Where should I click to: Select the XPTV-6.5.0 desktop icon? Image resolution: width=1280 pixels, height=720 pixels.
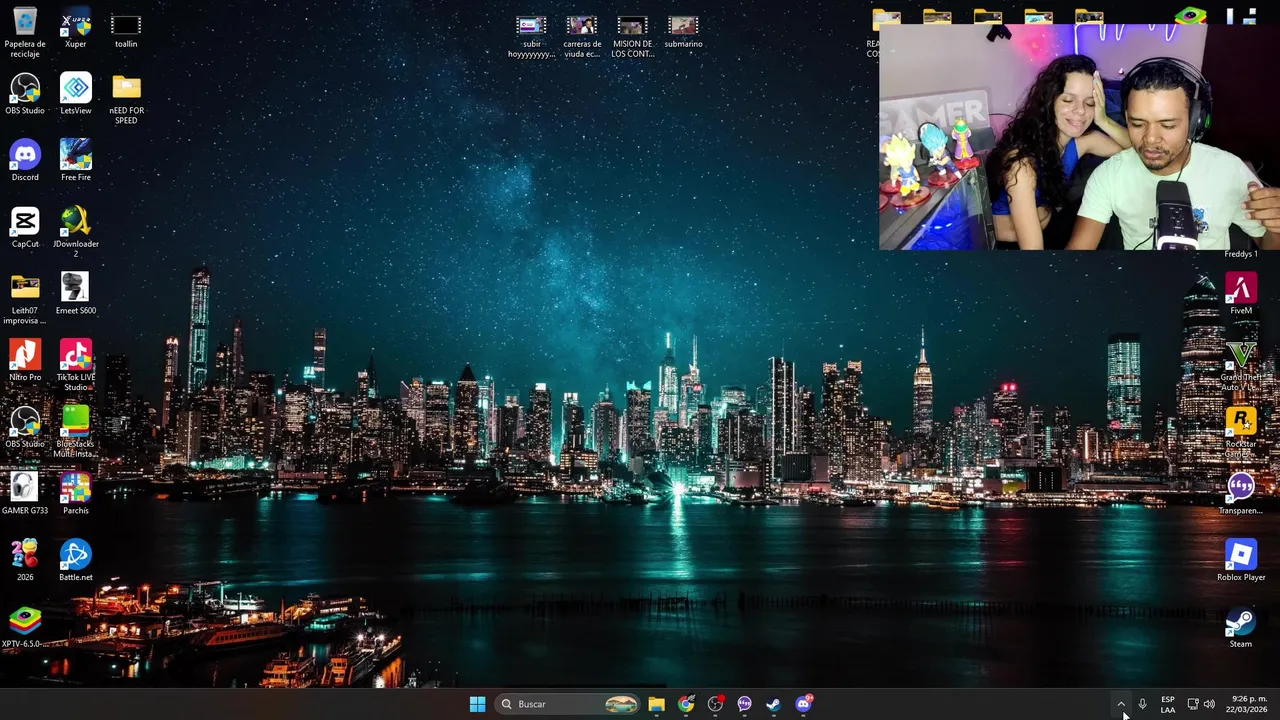25,627
